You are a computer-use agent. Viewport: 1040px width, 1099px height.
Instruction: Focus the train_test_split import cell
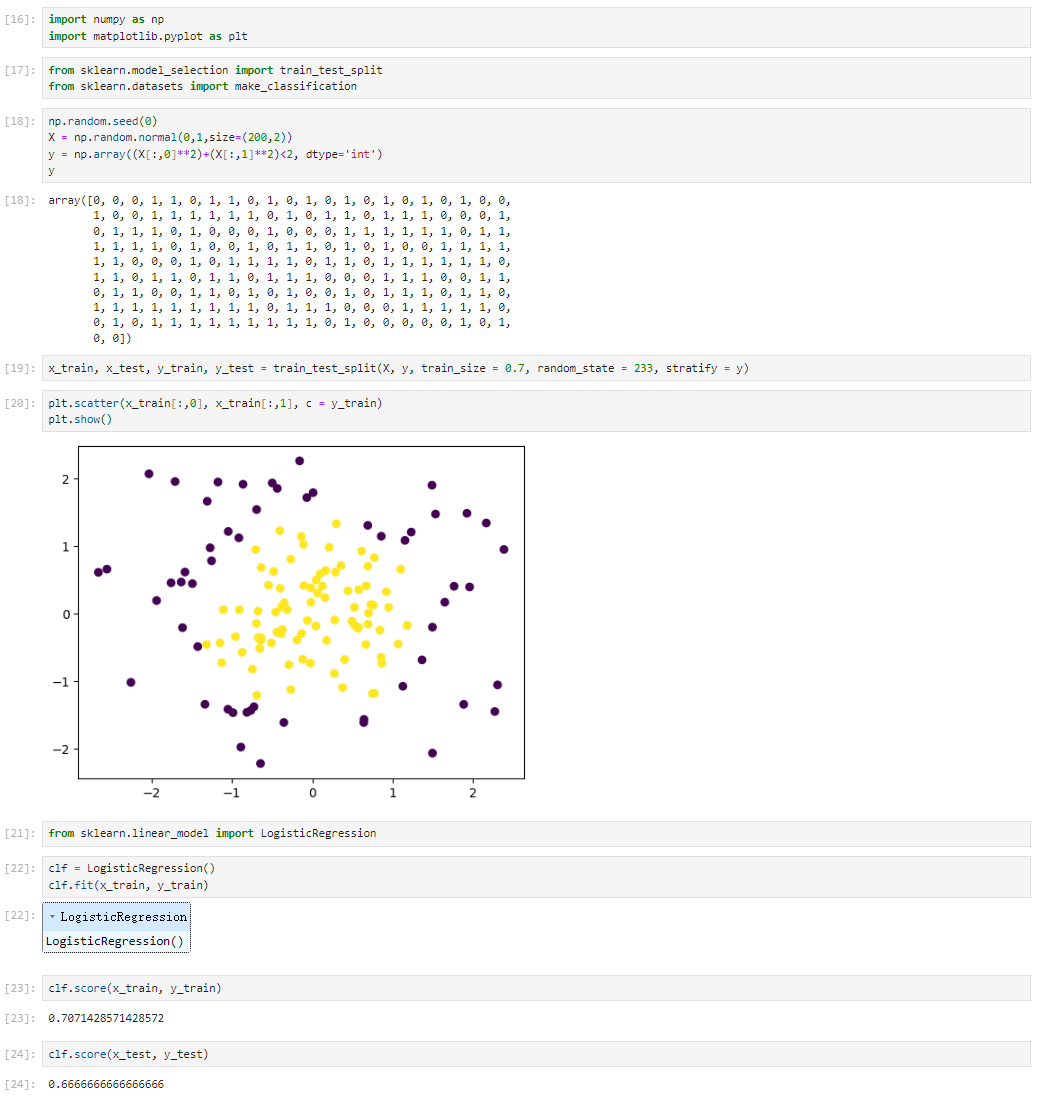[536, 78]
